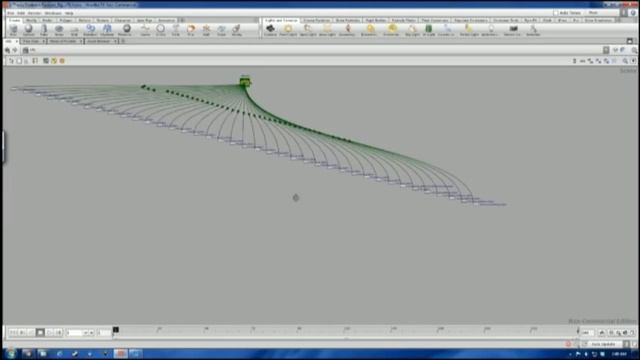Jump to first frame in playbar

click(13, 333)
